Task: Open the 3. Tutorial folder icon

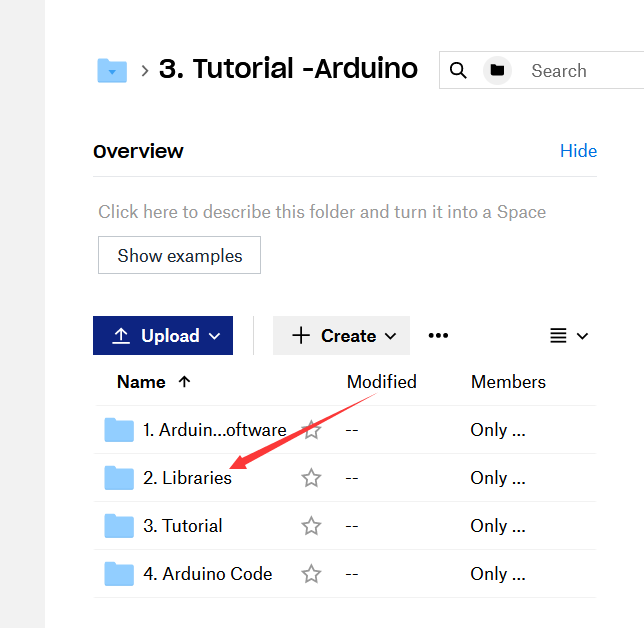Action: (x=119, y=526)
